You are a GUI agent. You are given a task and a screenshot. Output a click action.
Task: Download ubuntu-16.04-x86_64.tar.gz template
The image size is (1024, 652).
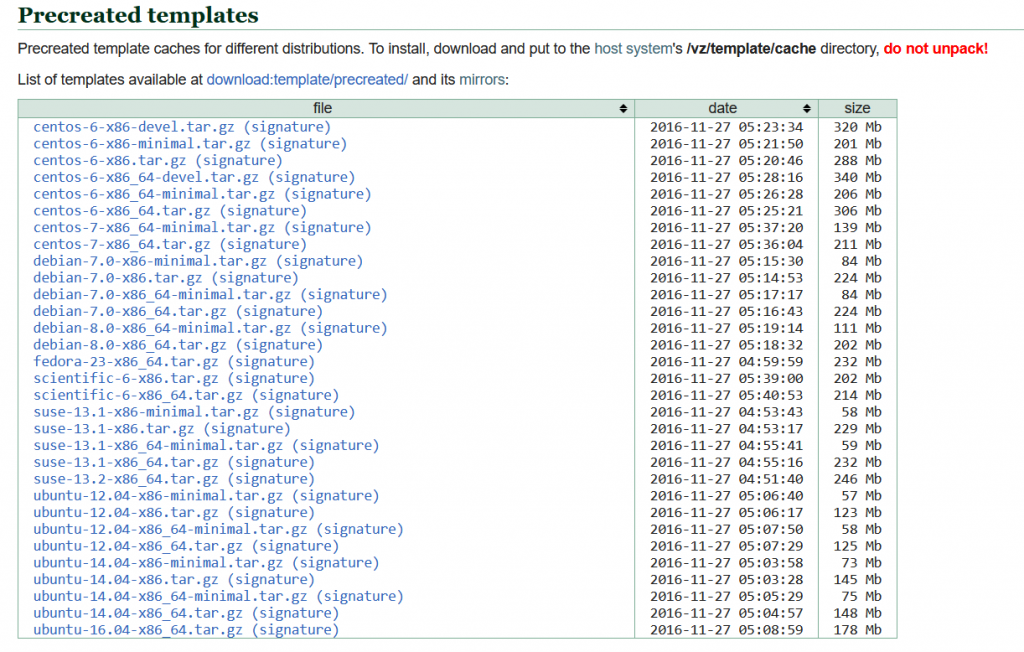[138, 630]
